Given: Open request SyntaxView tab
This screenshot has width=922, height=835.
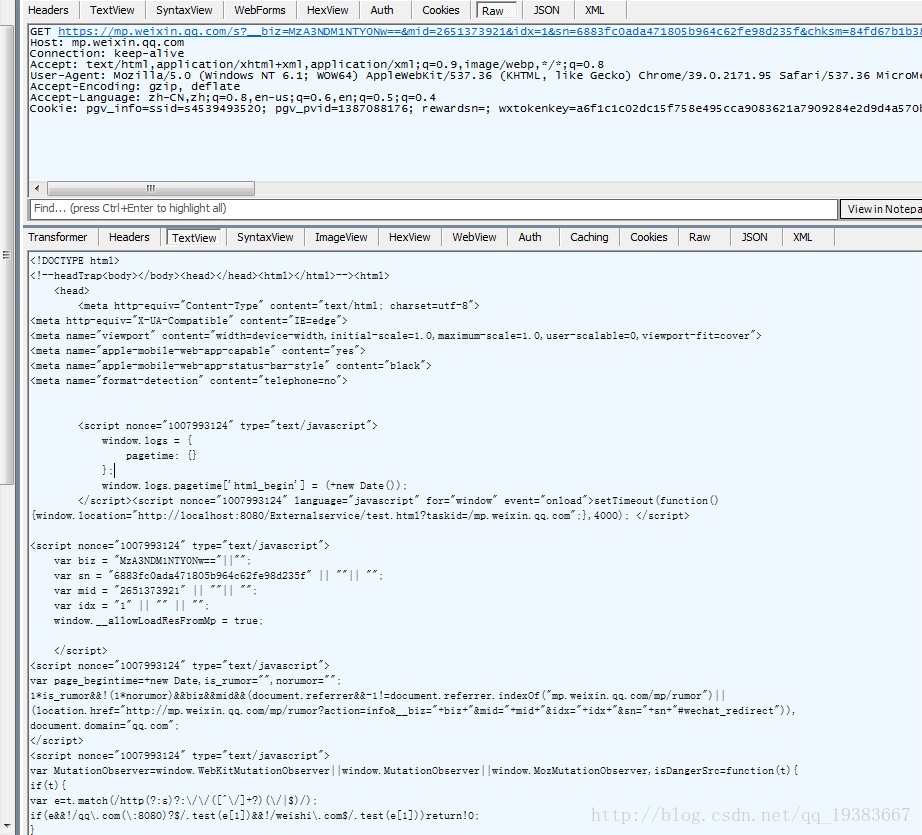Looking at the screenshot, I should [x=184, y=10].
